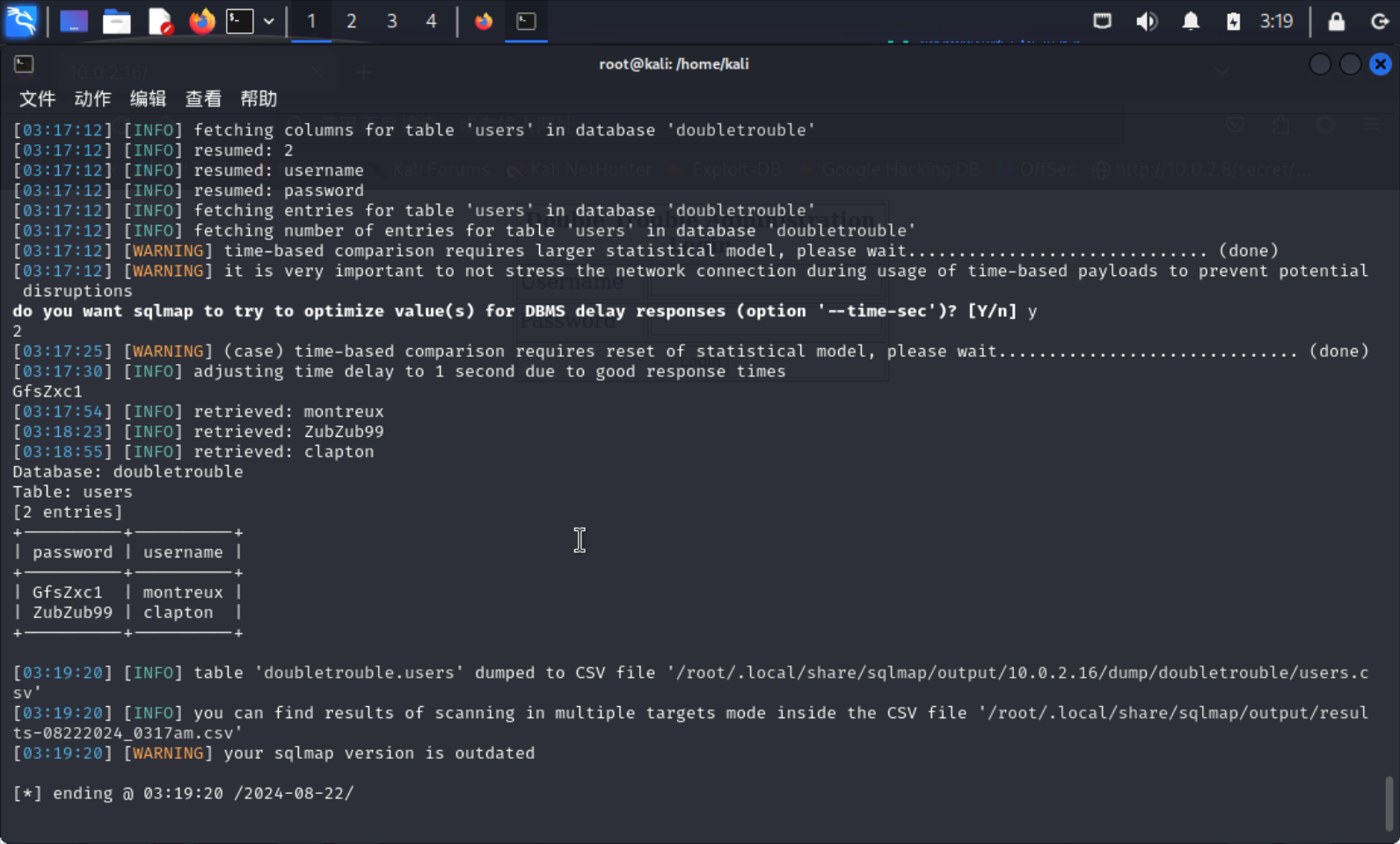Minimize the terminal window
Screen dimensions: 1400x844
pyautogui.click(x=1320, y=64)
